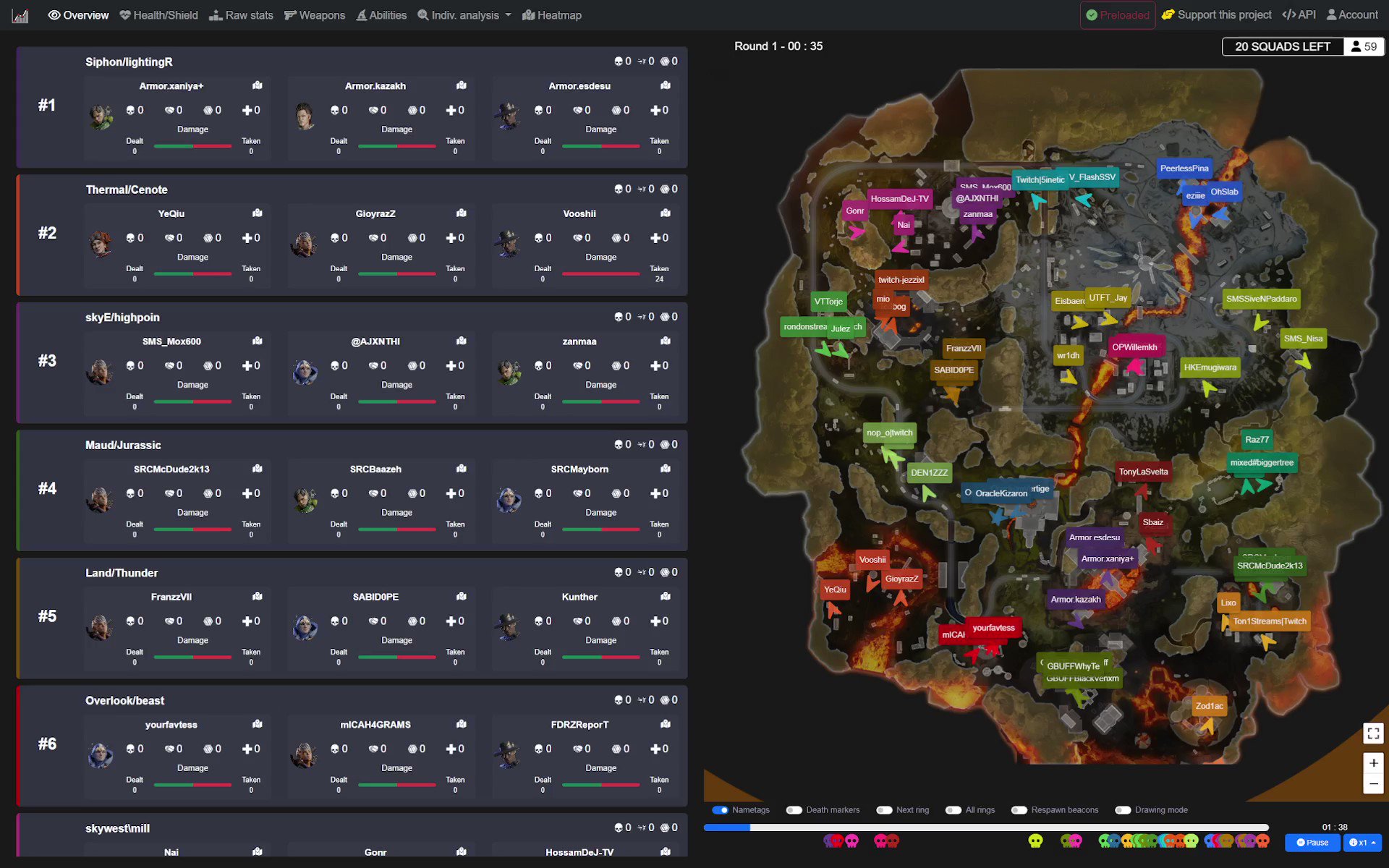Click camera icon for Vooshii

(x=666, y=213)
